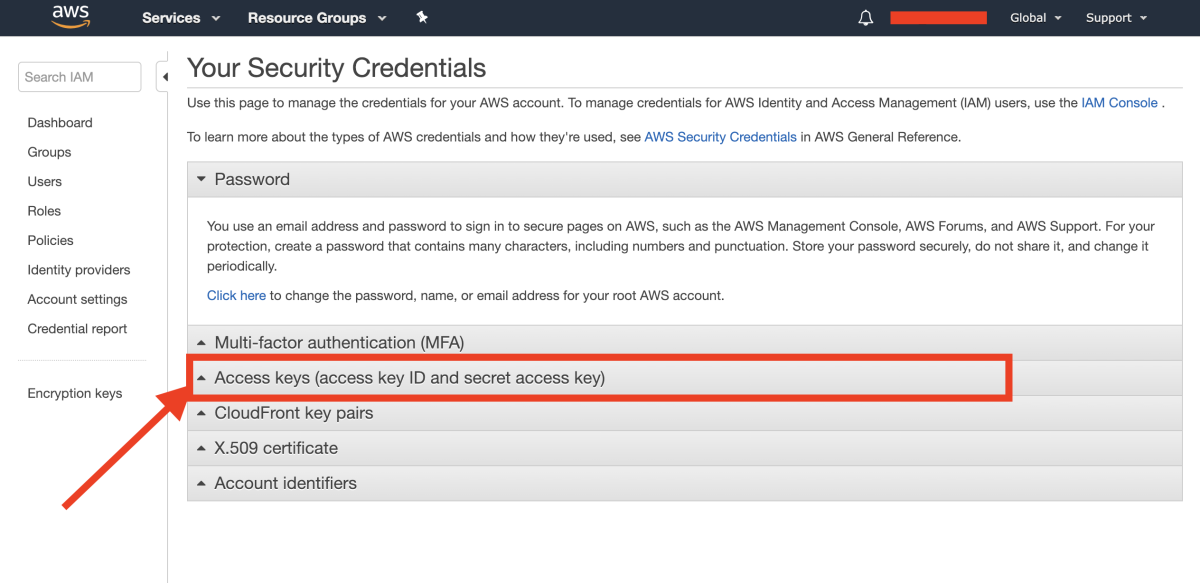The height and width of the screenshot is (583, 1200).
Task: Use Click here link to change password
Action: pyautogui.click(x=236, y=295)
